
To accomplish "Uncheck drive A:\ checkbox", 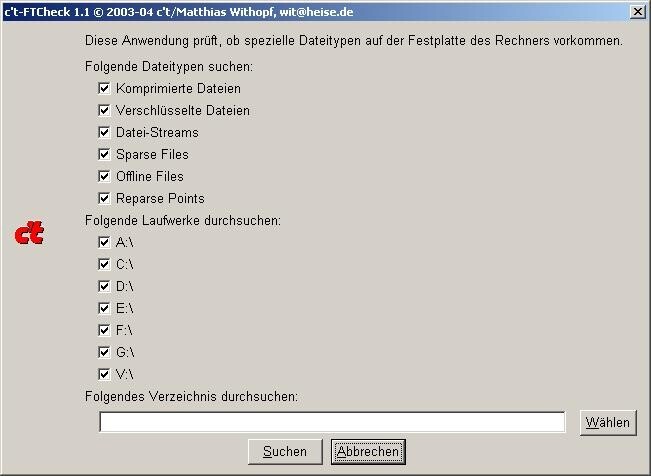I will pyautogui.click(x=104, y=243).
